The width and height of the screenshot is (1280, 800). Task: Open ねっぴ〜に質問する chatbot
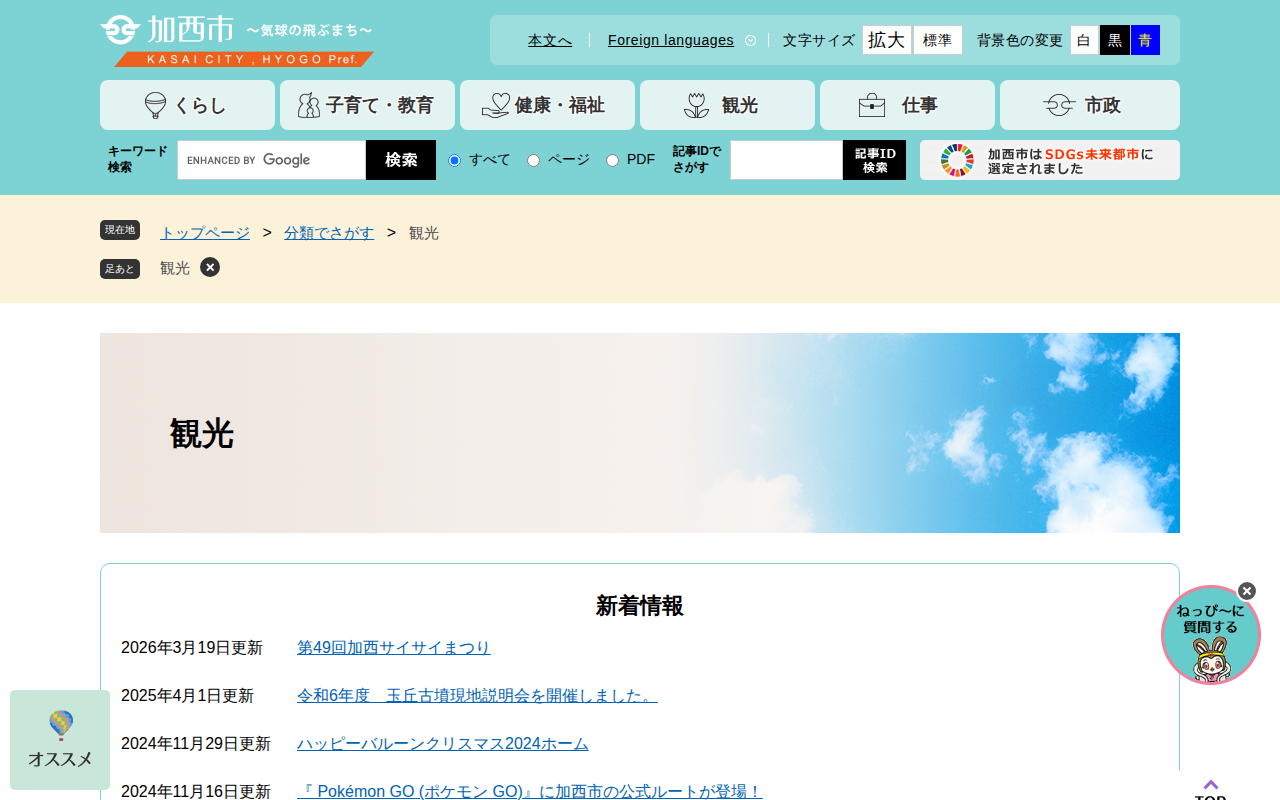coord(1211,635)
